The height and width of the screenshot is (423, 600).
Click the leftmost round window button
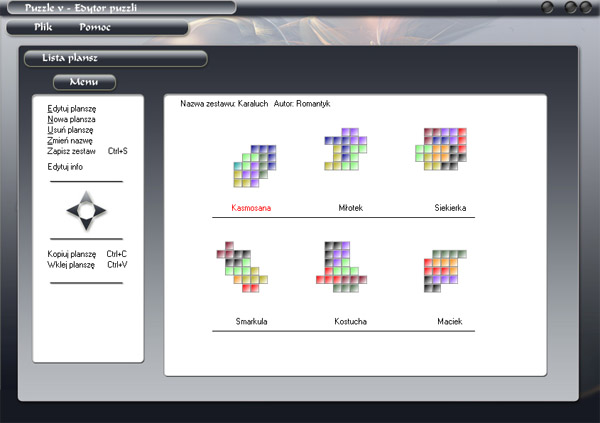(x=548, y=7)
